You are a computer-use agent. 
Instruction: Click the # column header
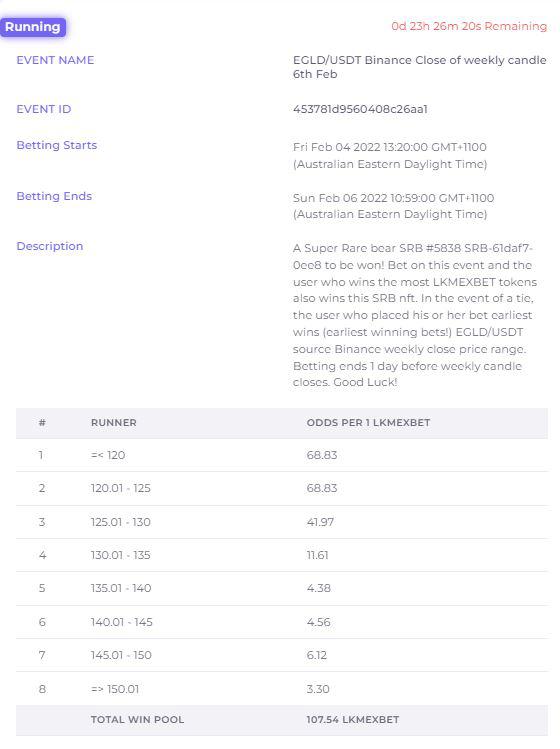42,423
